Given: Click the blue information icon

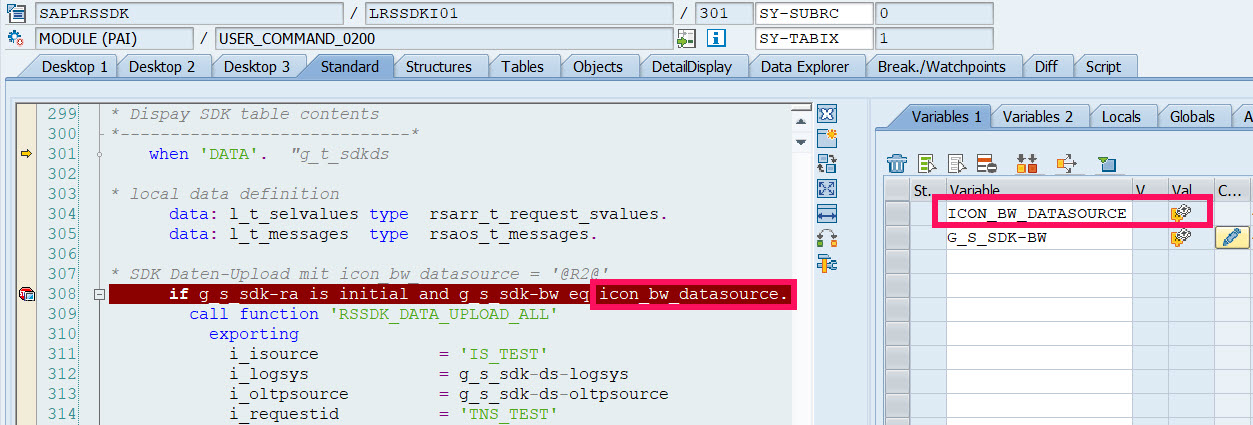Looking at the screenshot, I should [x=716, y=38].
